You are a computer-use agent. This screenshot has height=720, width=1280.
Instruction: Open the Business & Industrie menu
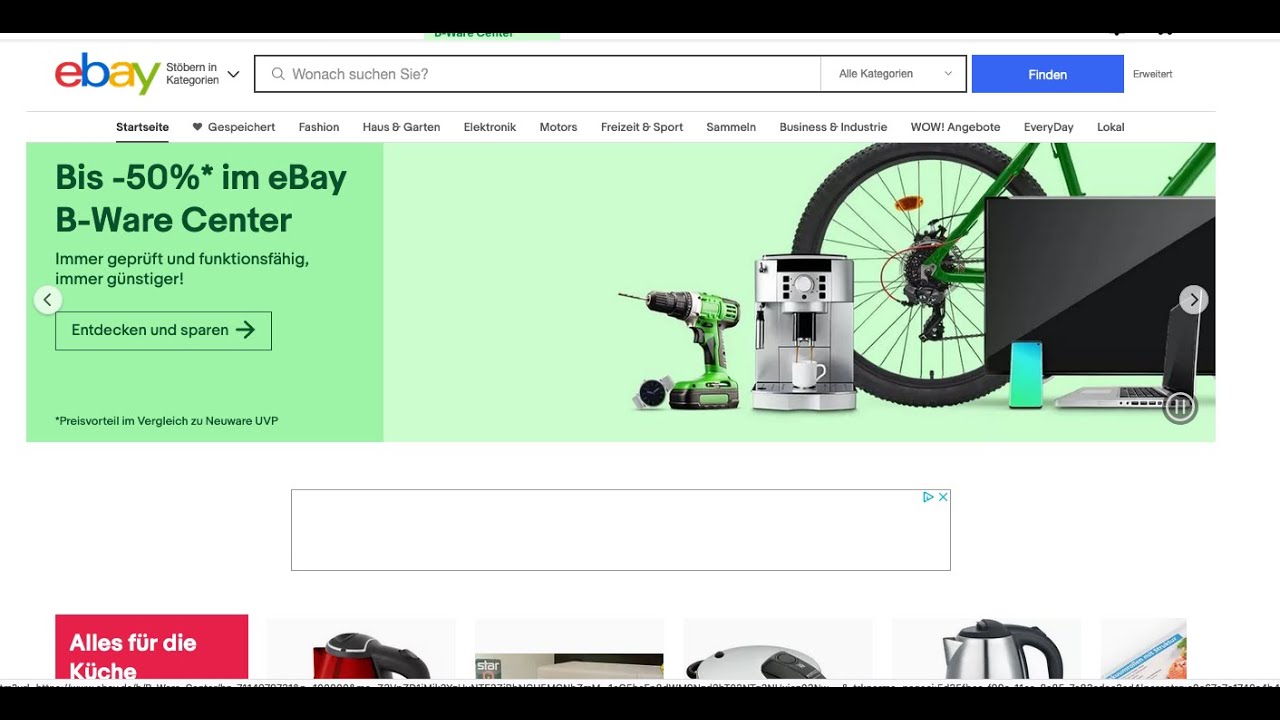[833, 127]
